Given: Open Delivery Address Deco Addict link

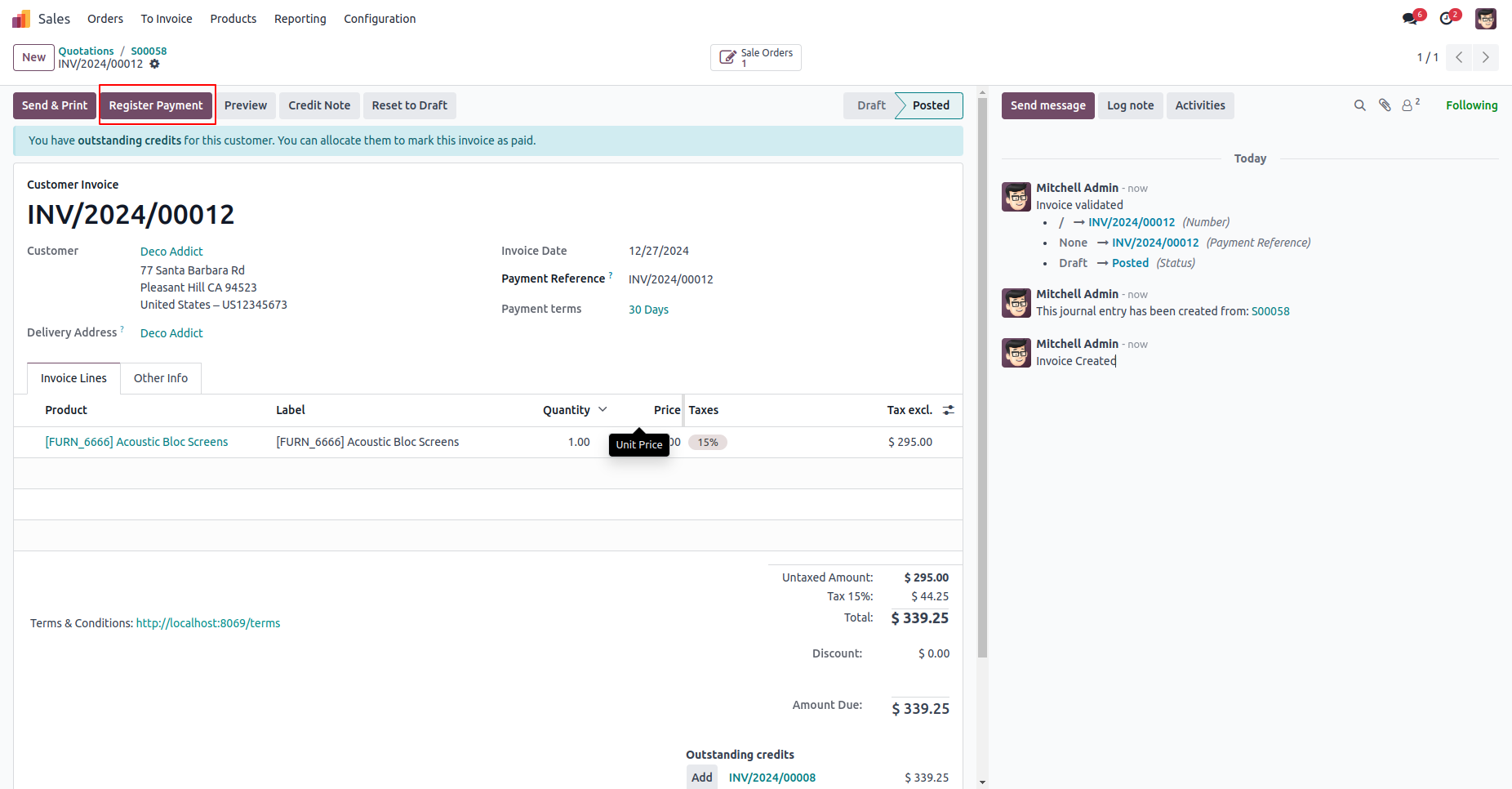Looking at the screenshot, I should [171, 333].
